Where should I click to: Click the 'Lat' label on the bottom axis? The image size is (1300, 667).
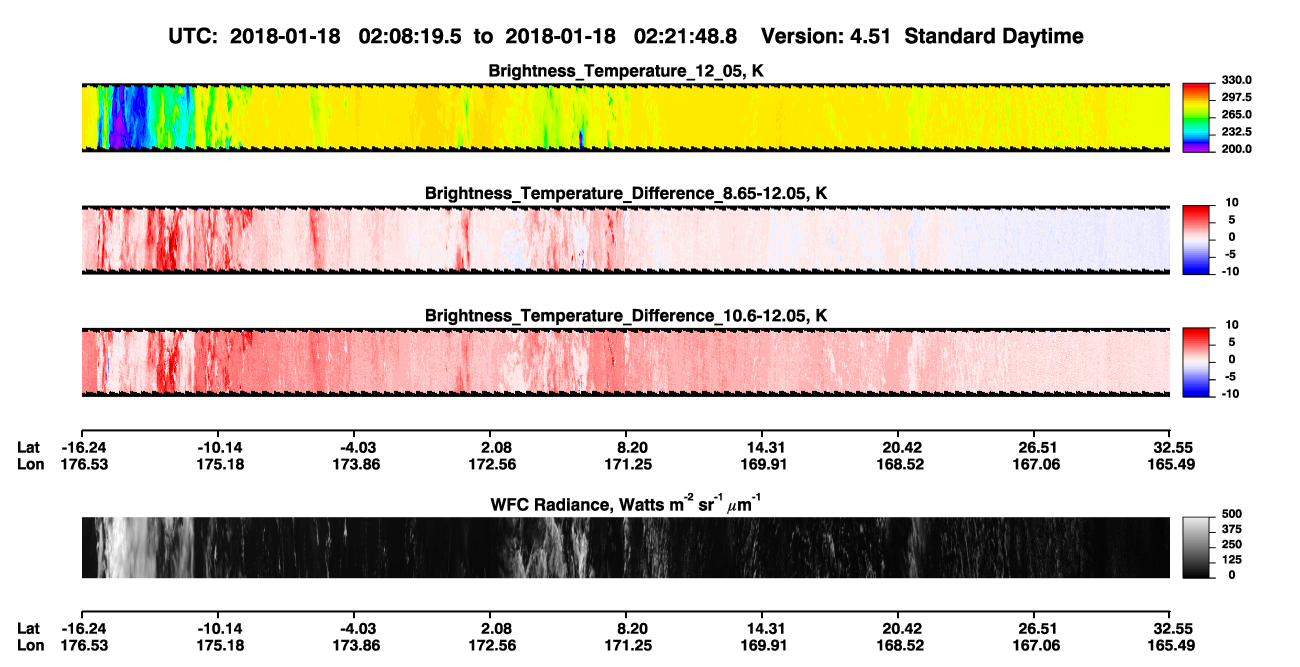coord(28,628)
